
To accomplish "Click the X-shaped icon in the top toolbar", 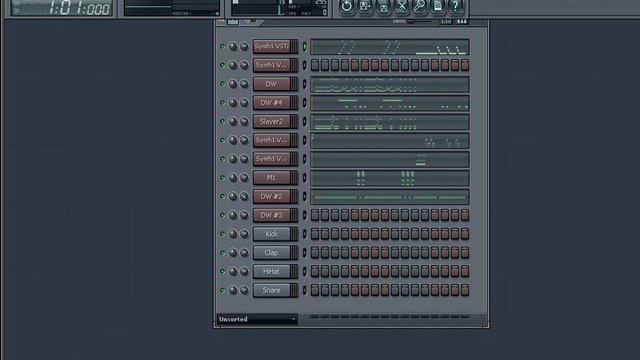I will point(401,6).
